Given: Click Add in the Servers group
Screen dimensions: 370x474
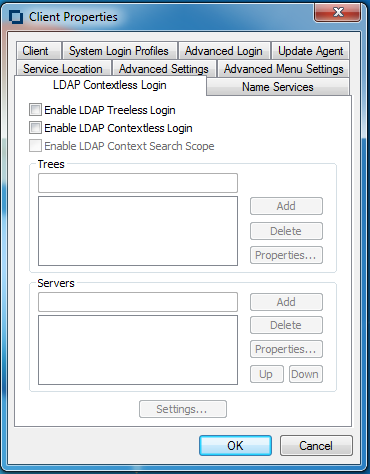Looking at the screenshot, I should coord(286,302).
